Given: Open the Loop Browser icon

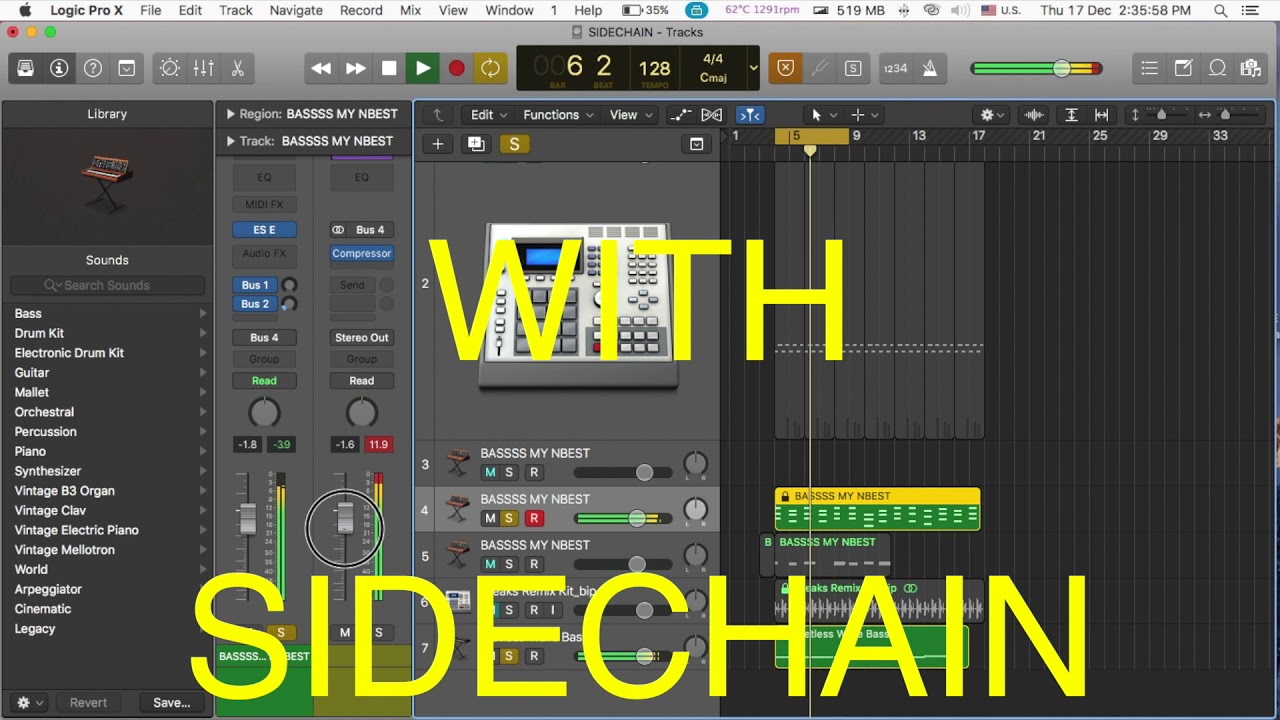Looking at the screenshot, I should coord(1217,68).
